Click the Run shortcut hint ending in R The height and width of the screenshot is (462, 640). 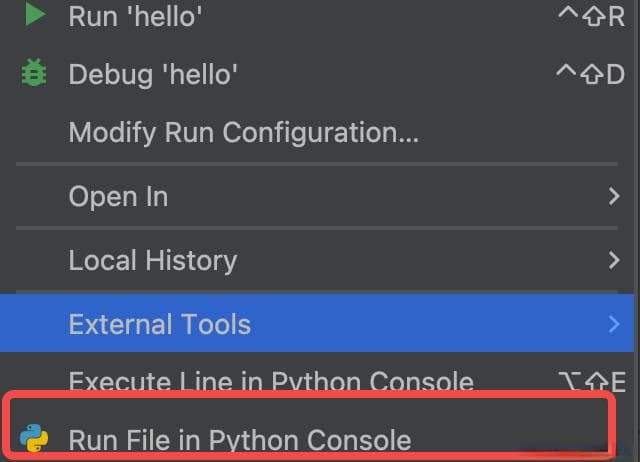tap(591, 16)
